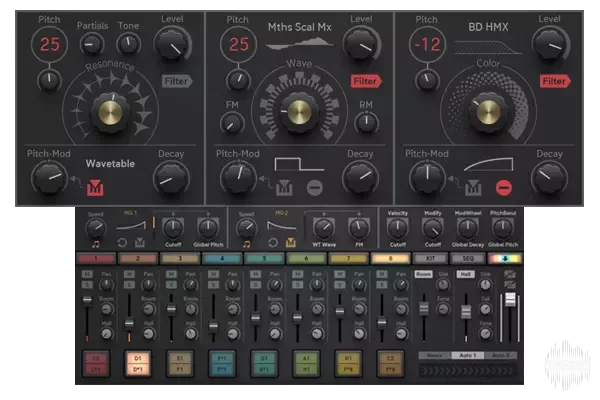This screenshot has width=600, height=400.
Task: Click the MG 2 orange M icon
Action: [290, 243]
